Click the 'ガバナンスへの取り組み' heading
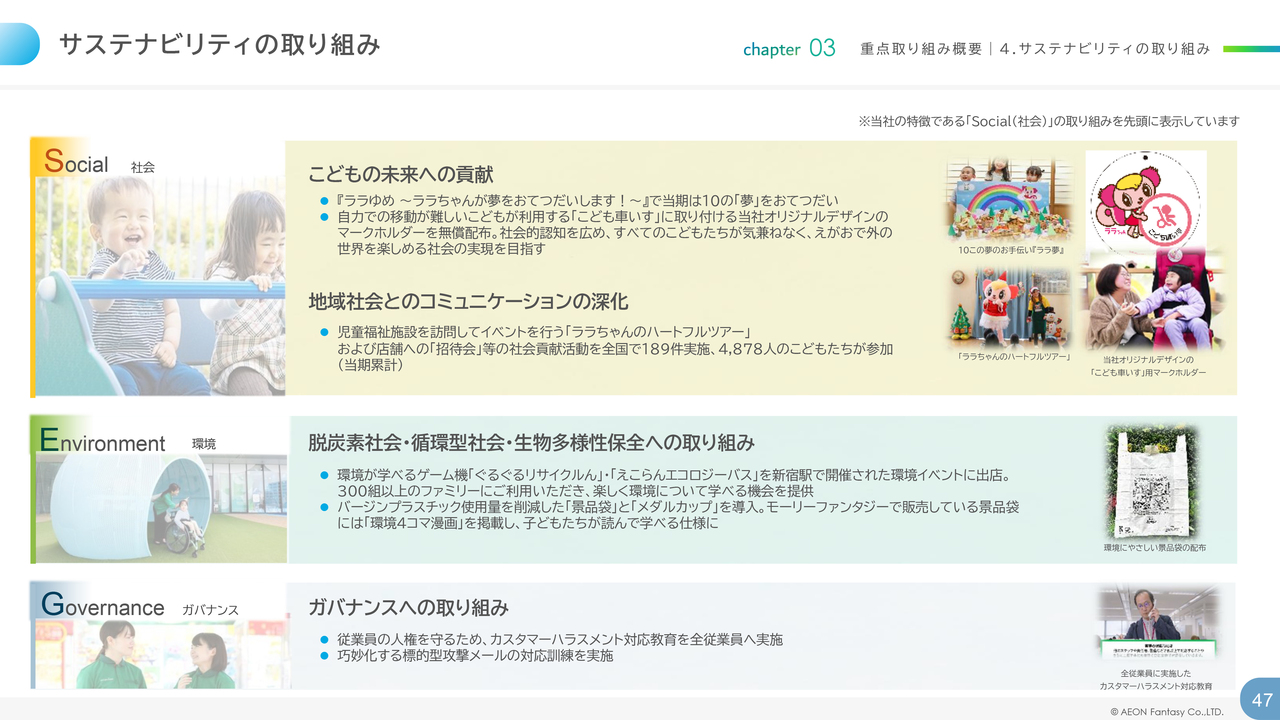This screenshot has height=720, width=1280. click(408, 607)
